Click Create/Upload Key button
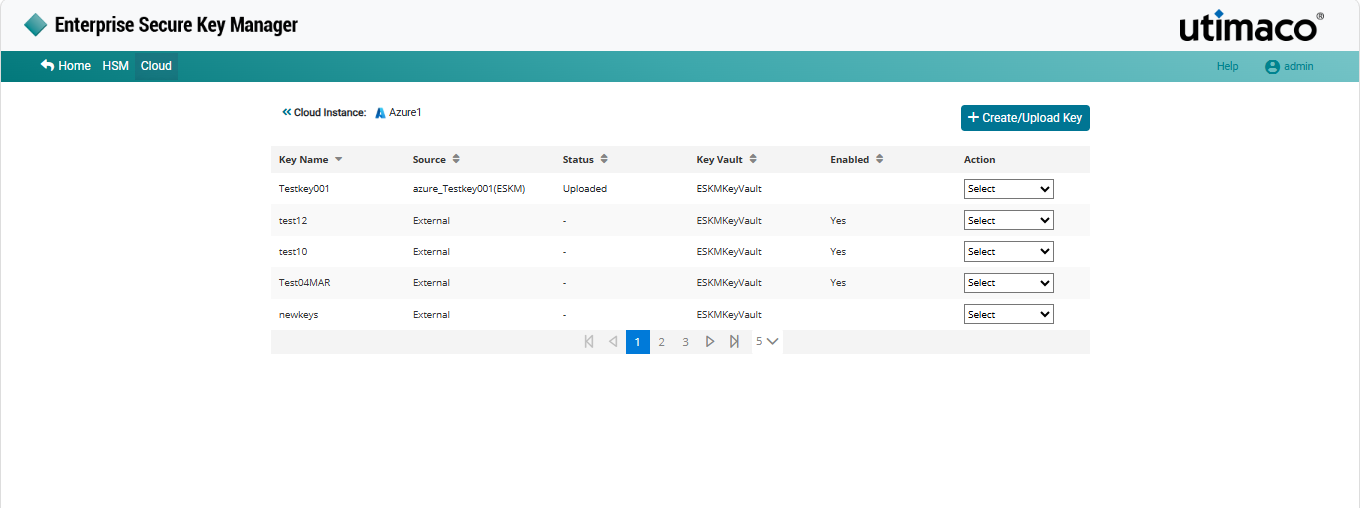The image size is (1362, 508). tap(1025, 118)
